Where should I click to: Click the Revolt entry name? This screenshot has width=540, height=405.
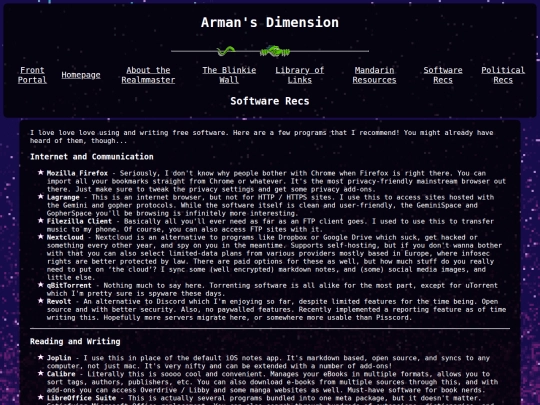[x=59, y=302]
